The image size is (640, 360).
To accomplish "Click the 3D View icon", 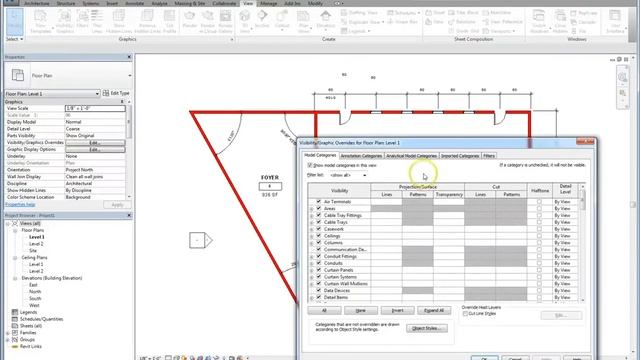I will pos(244,21).
